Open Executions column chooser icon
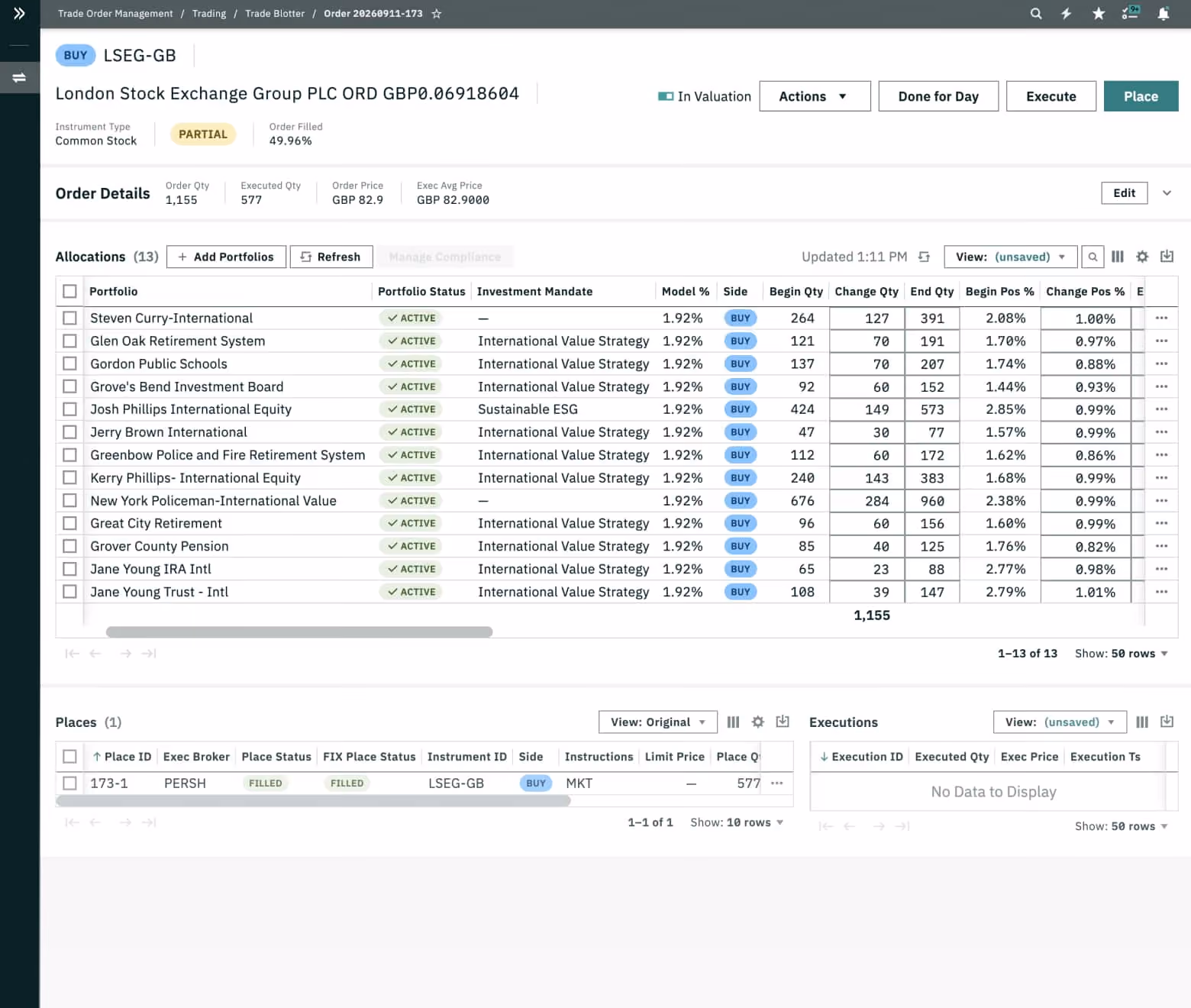 (x=1142, y=722)
